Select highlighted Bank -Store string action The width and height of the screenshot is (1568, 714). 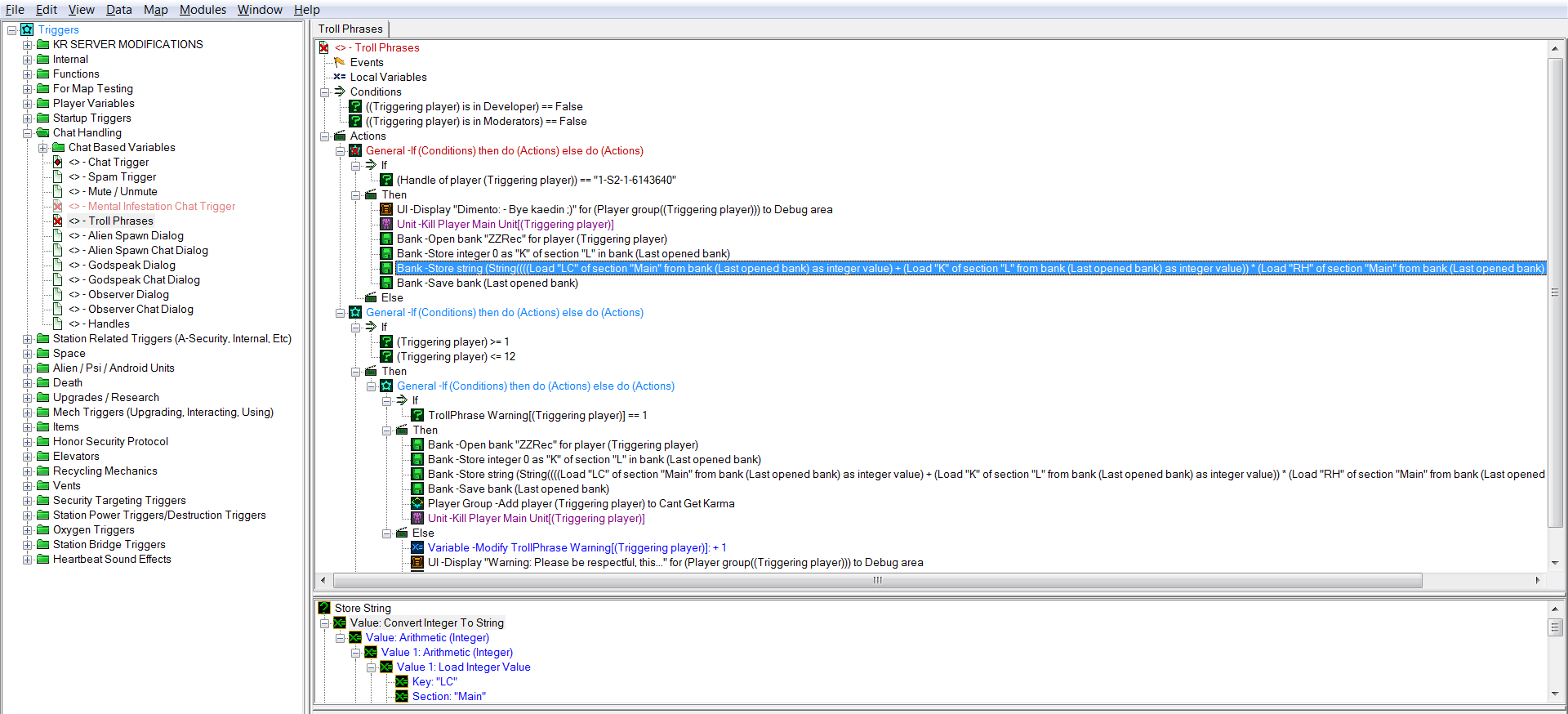point(970,268)
